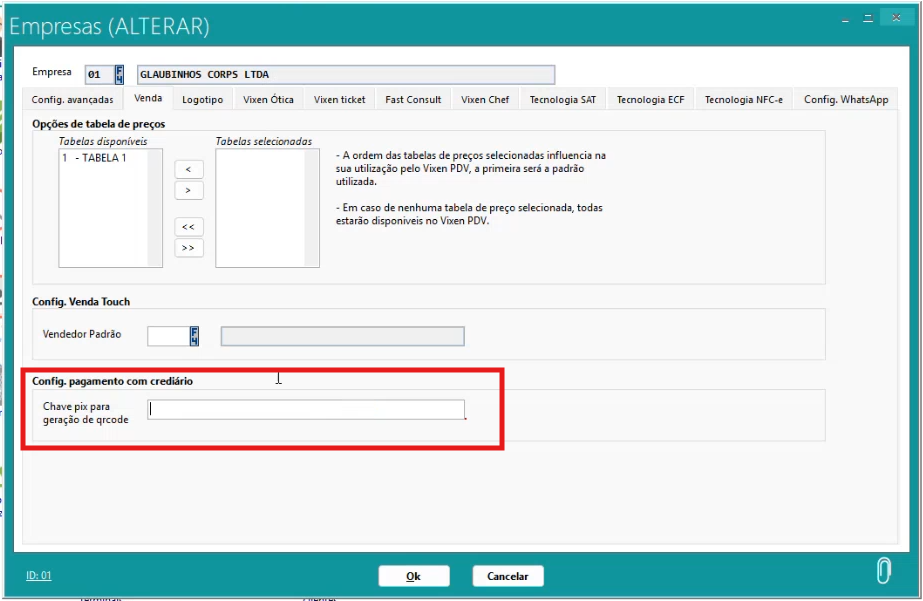The width and height of the screenshot is (923, 601).
Task: Select '1 - TABELA 1' in Tabelas disponíveis
Action: click(x=95, y=158)
